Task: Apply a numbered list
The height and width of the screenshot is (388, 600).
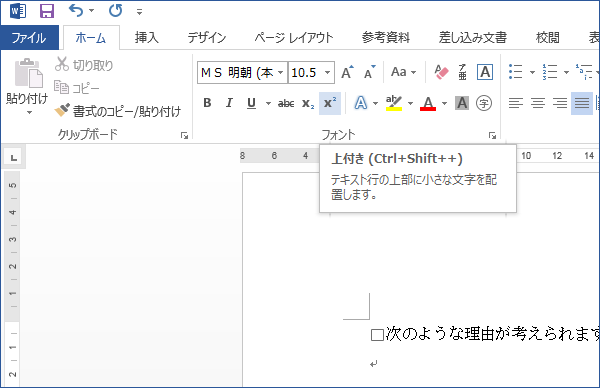Action: 550,72
